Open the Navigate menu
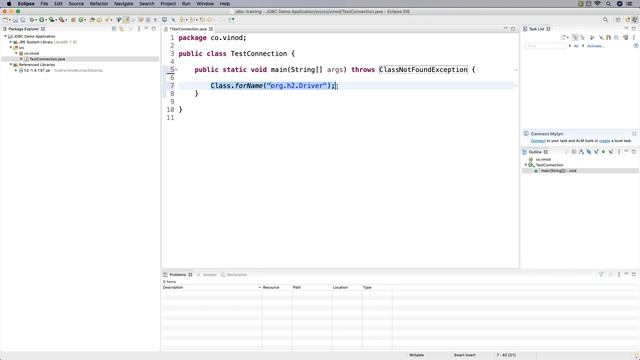 click(x=123, y=4)
